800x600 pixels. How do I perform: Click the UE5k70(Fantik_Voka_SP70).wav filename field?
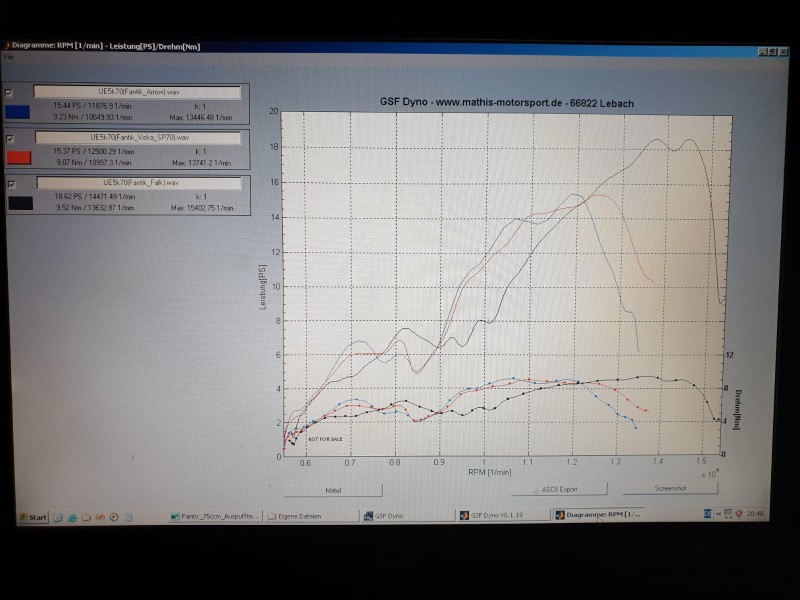137,137
